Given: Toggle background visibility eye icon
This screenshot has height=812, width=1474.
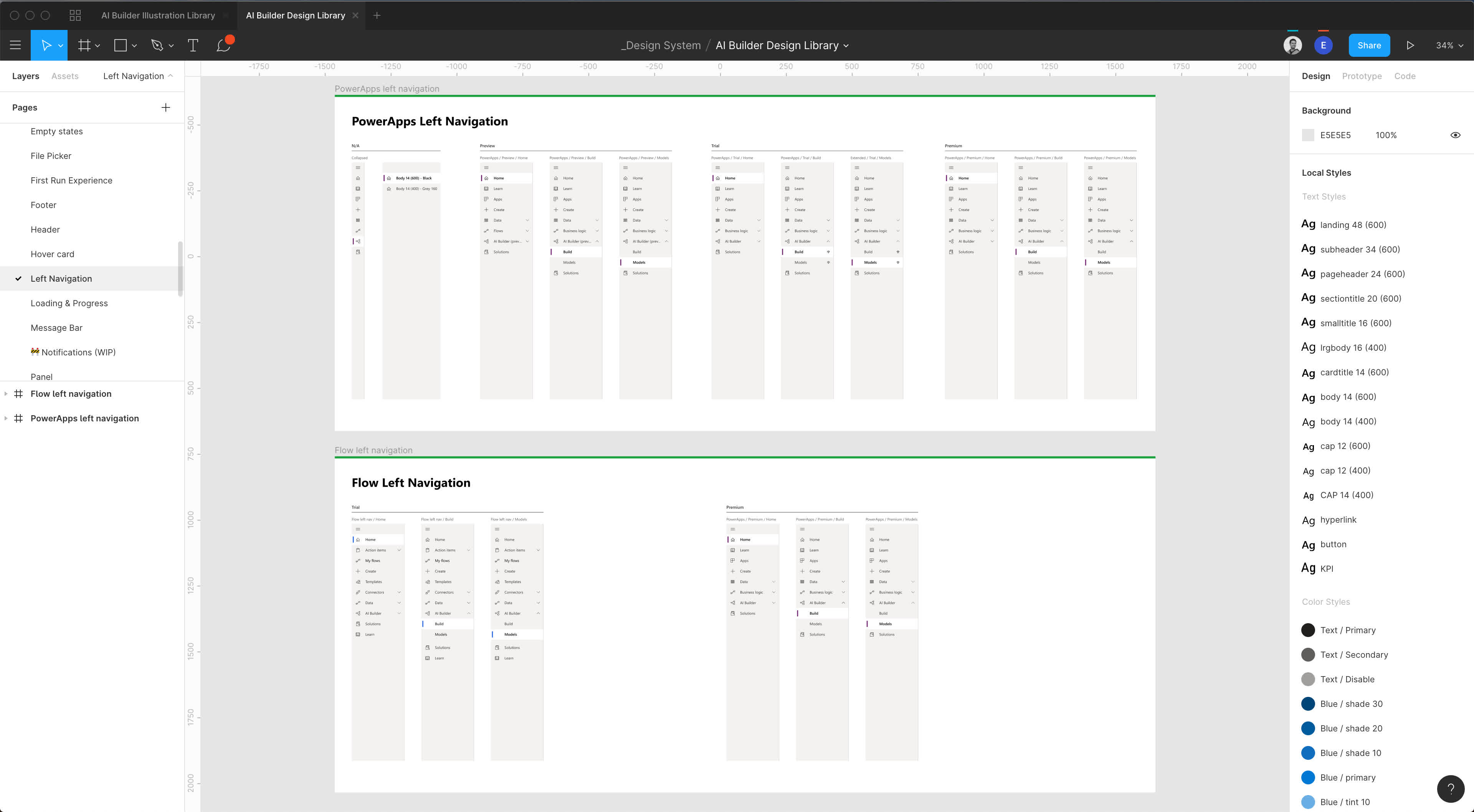Looking at the screenshot, I should pyautogui.click(x=1455, y=135).
